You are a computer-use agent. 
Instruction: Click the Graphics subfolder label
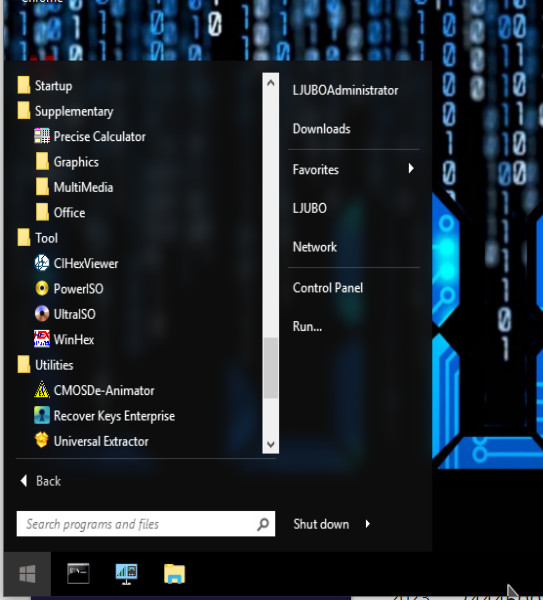(76, 162)
